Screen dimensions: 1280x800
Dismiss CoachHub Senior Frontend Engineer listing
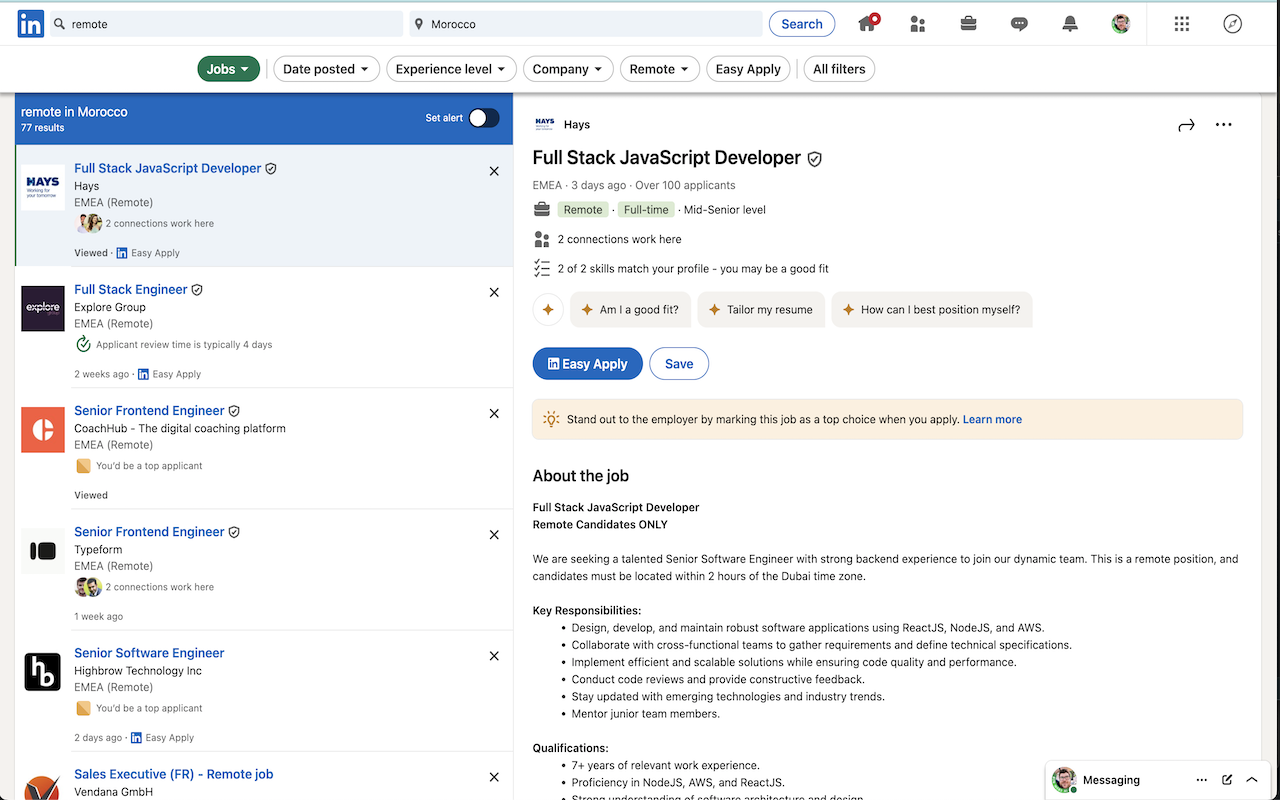click(494, 413)
